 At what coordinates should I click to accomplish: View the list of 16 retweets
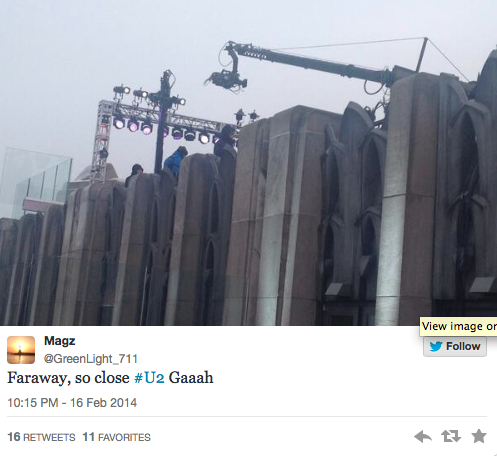coord(41,437)
